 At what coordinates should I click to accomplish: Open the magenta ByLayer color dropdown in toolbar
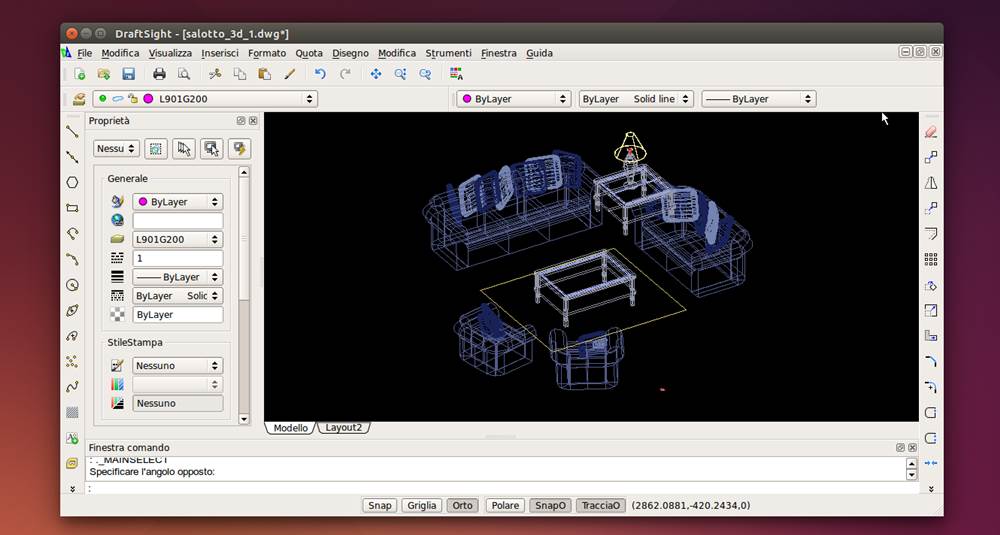tap(513, 99)
